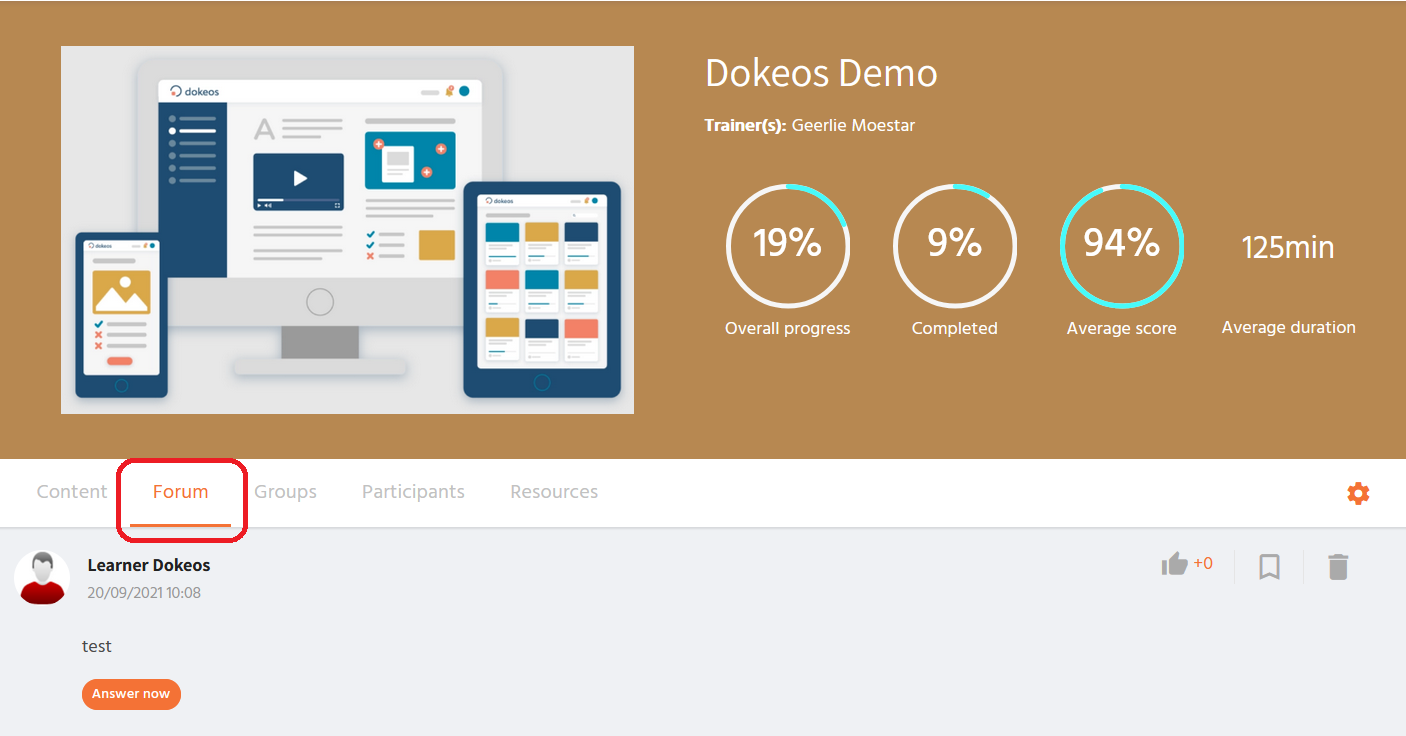Open the Groups tab
Viewport: 1406px width, 736px height.
[285, 492]
